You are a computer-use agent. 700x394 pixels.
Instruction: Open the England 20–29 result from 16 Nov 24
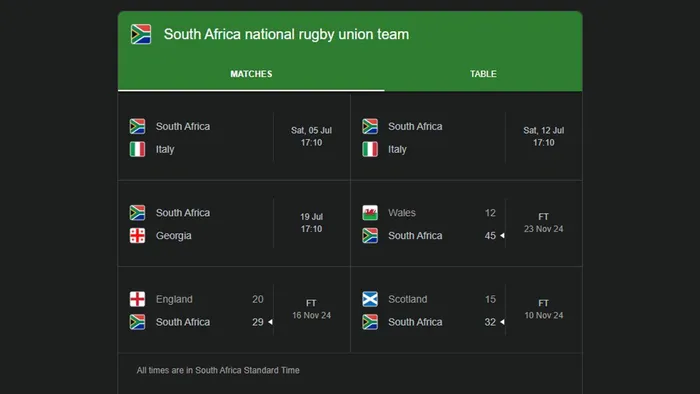pyautogui.click(x=234, y=310)
